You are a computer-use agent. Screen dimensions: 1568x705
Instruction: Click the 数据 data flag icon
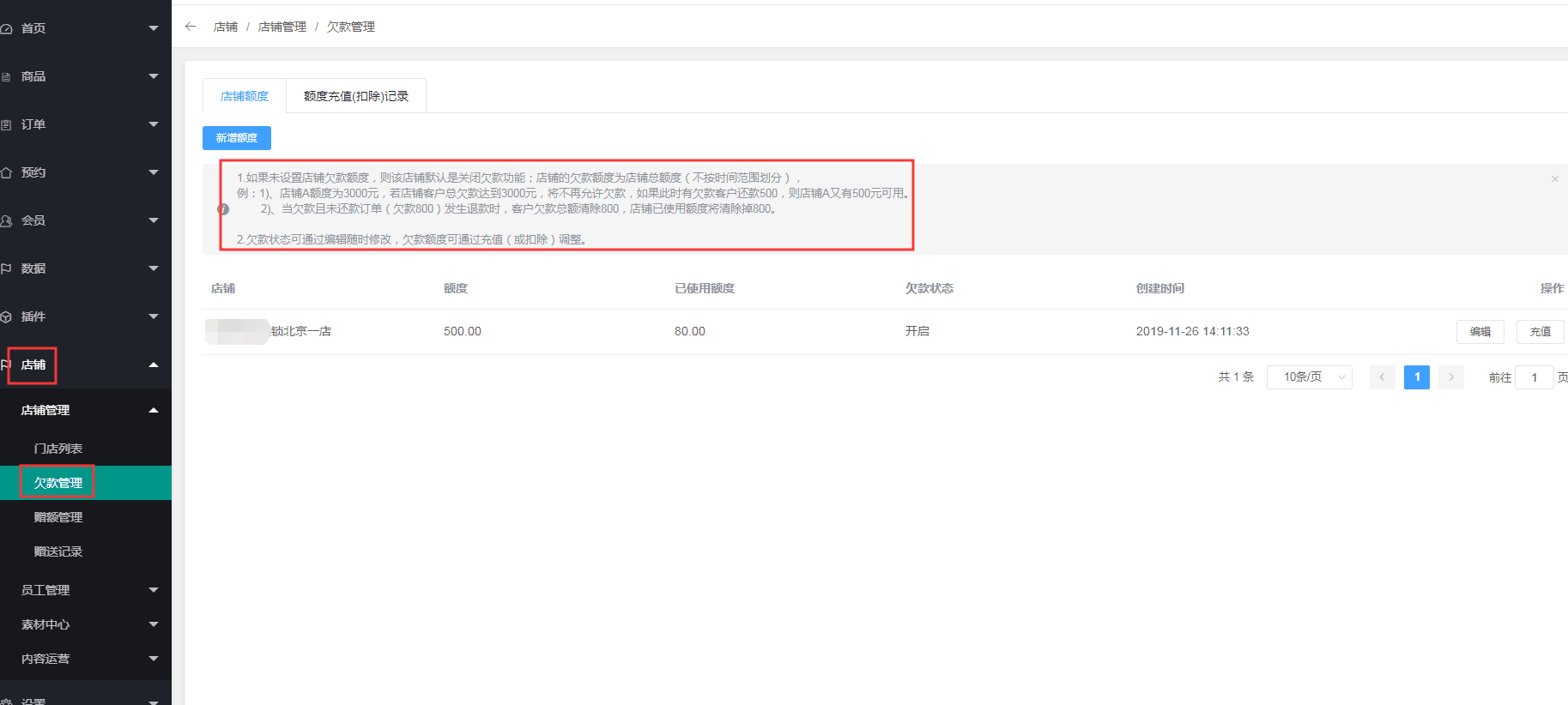pos(6,268)
